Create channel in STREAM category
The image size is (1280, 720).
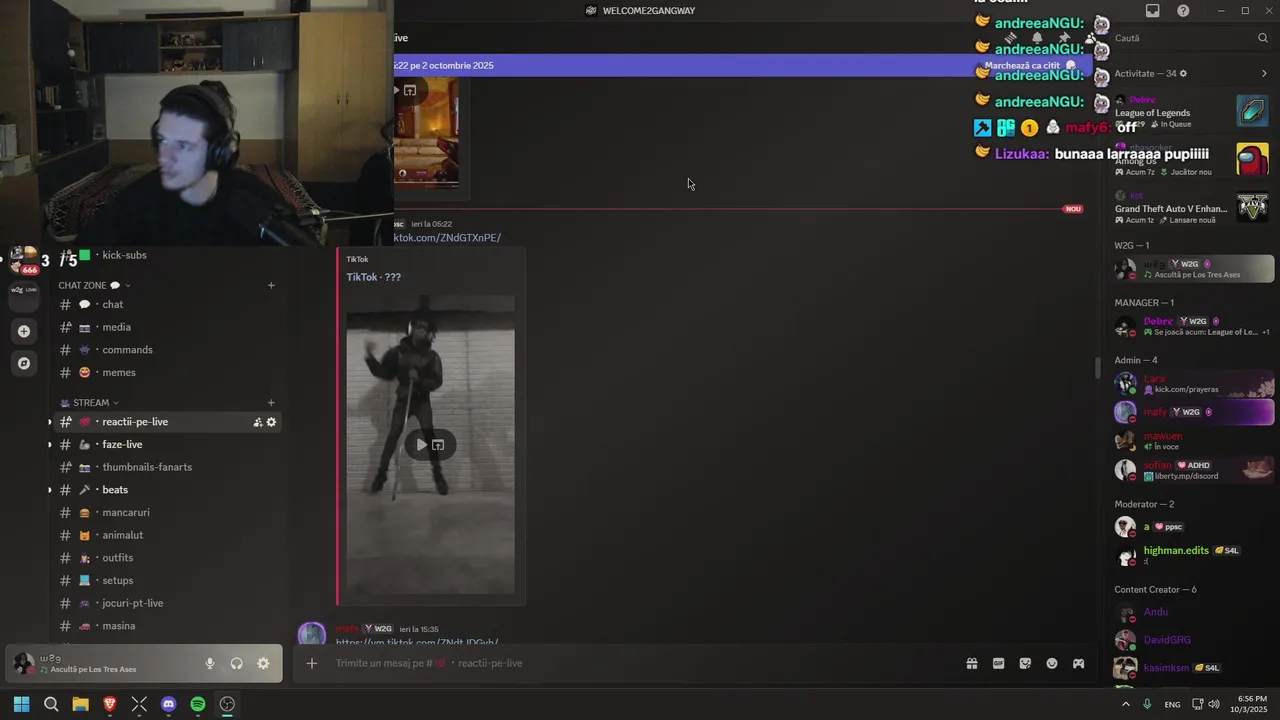coord(271,403)
